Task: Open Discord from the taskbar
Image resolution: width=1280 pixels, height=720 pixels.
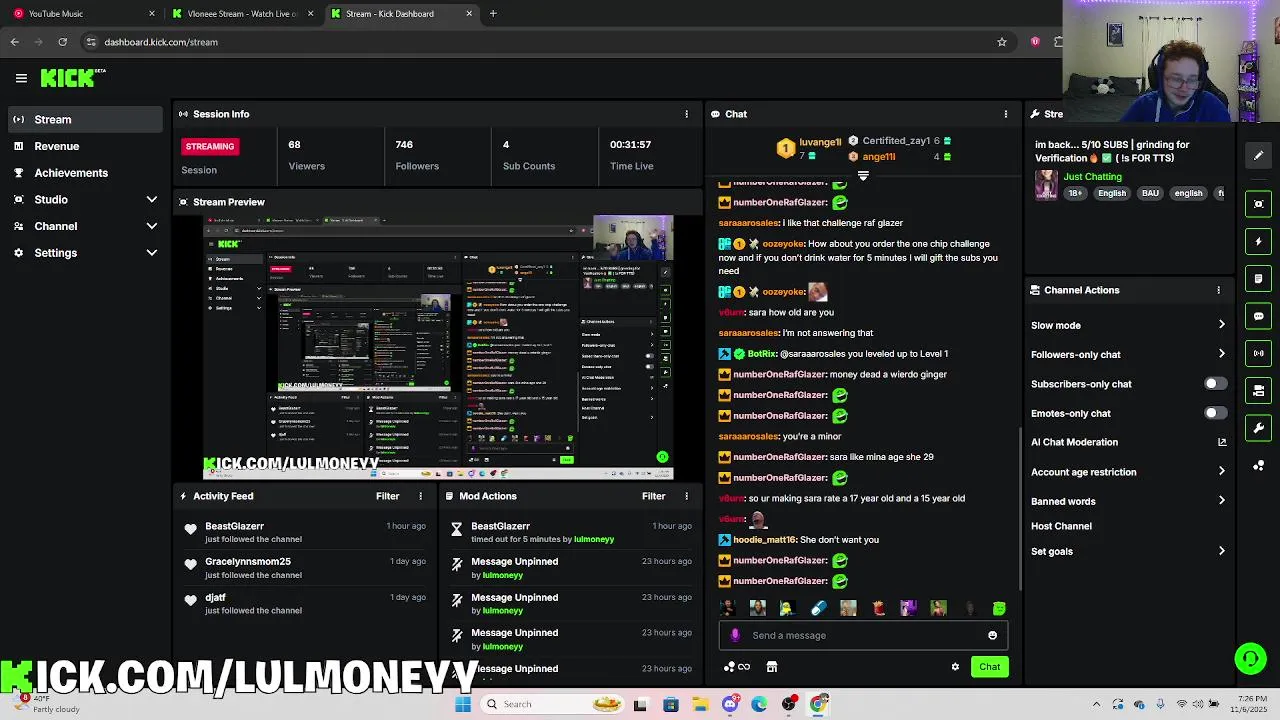Action: click(x=730, y=704)
